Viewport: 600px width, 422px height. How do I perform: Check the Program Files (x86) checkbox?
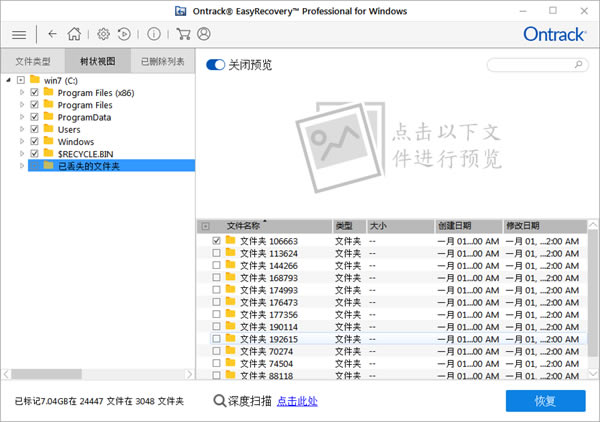pyautogui.click(x=35, y=92)
